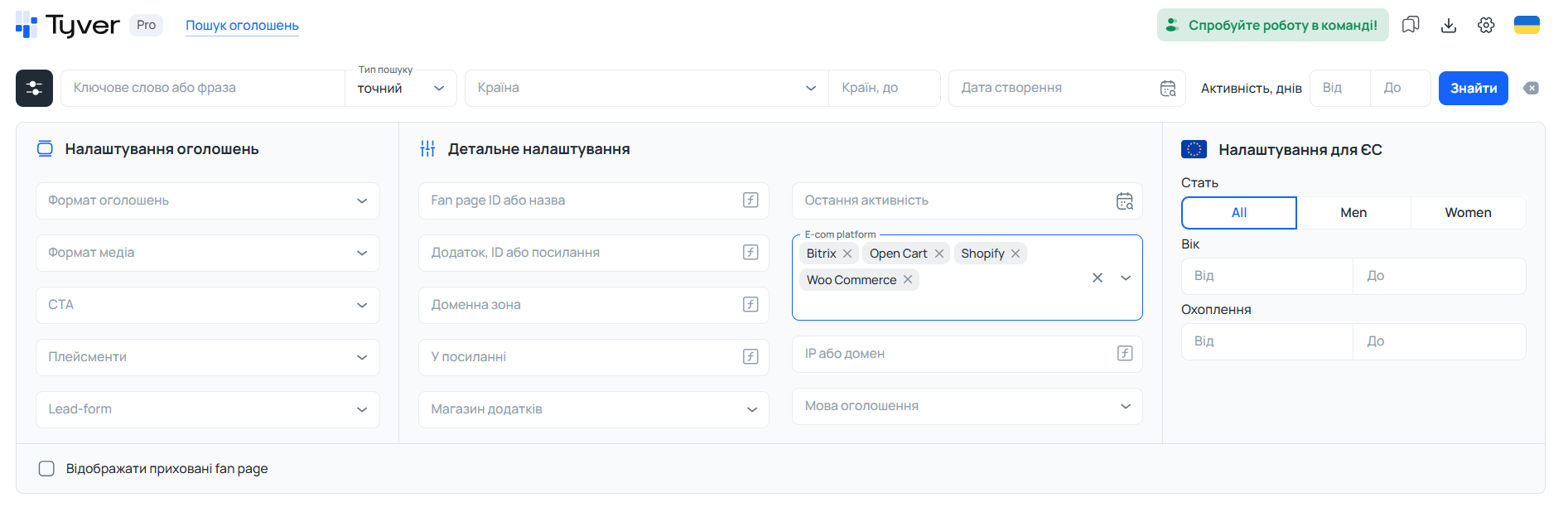Click function icon in Доменна зона field
This screenshot has width=1568, height=517.
click(x=750, y=304)
